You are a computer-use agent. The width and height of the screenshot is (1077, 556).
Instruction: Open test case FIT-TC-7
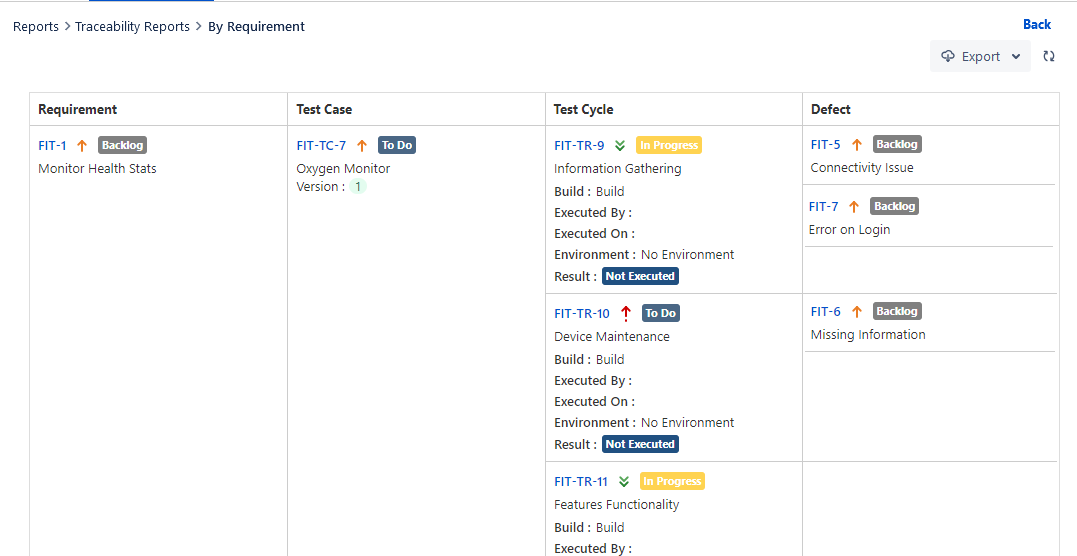(x=321, y=145)
